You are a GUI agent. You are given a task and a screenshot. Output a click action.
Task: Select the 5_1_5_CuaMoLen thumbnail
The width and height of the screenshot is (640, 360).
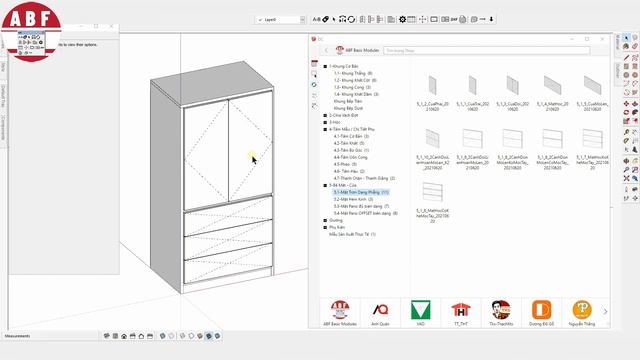[x=592, y=85]
